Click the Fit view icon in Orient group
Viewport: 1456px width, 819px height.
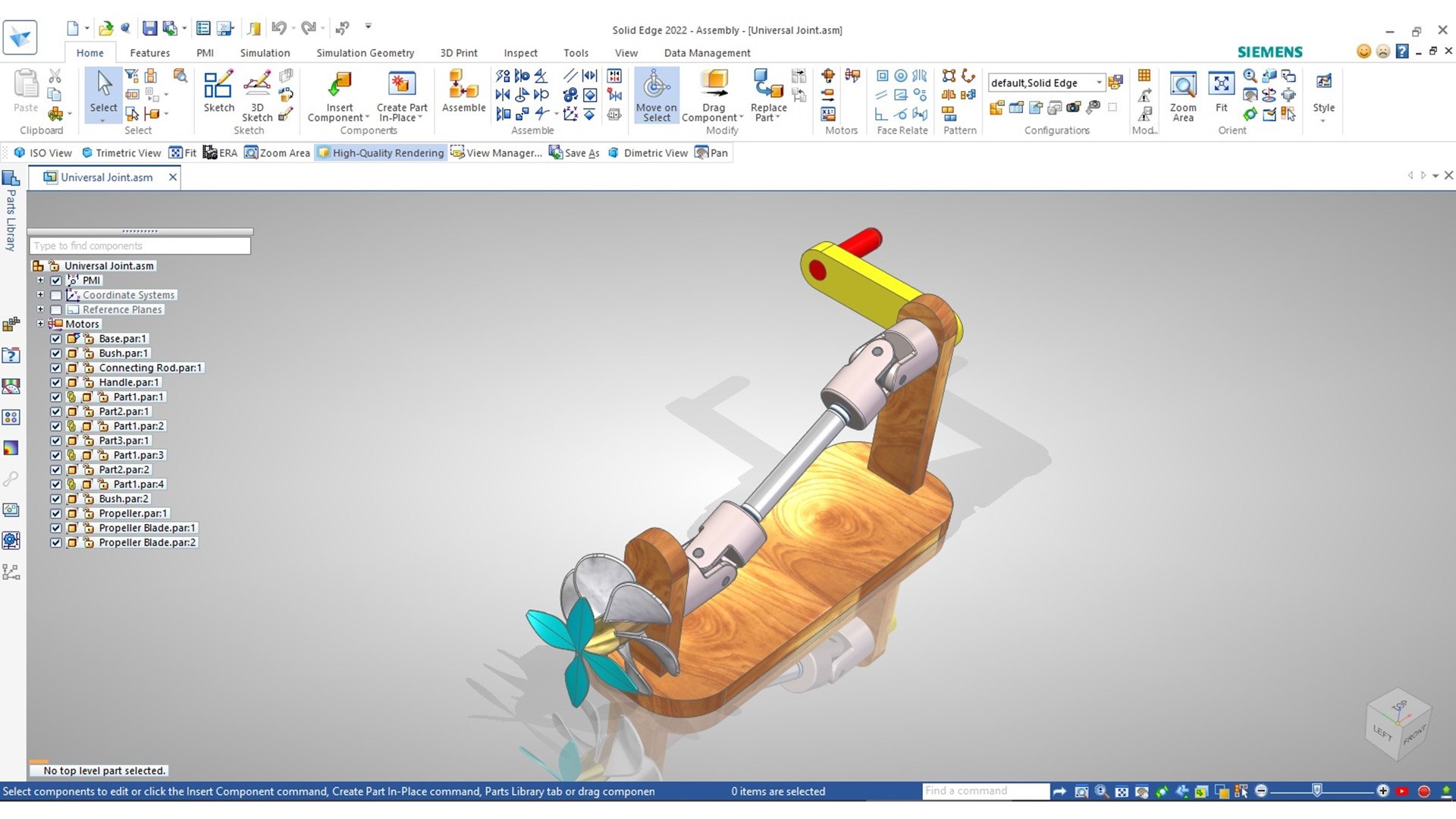click(x=1221, y=91)
